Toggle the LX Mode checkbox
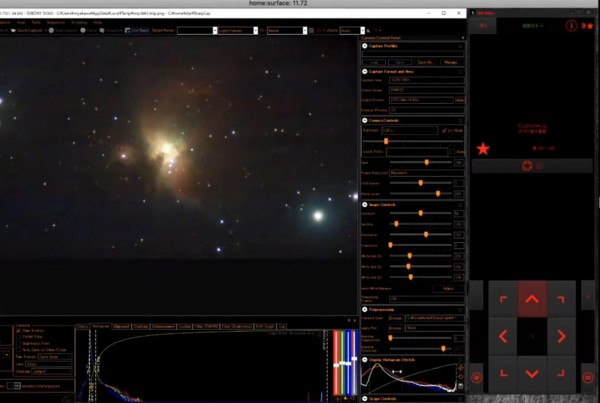 pyautogui.click(x=444, y=131)
